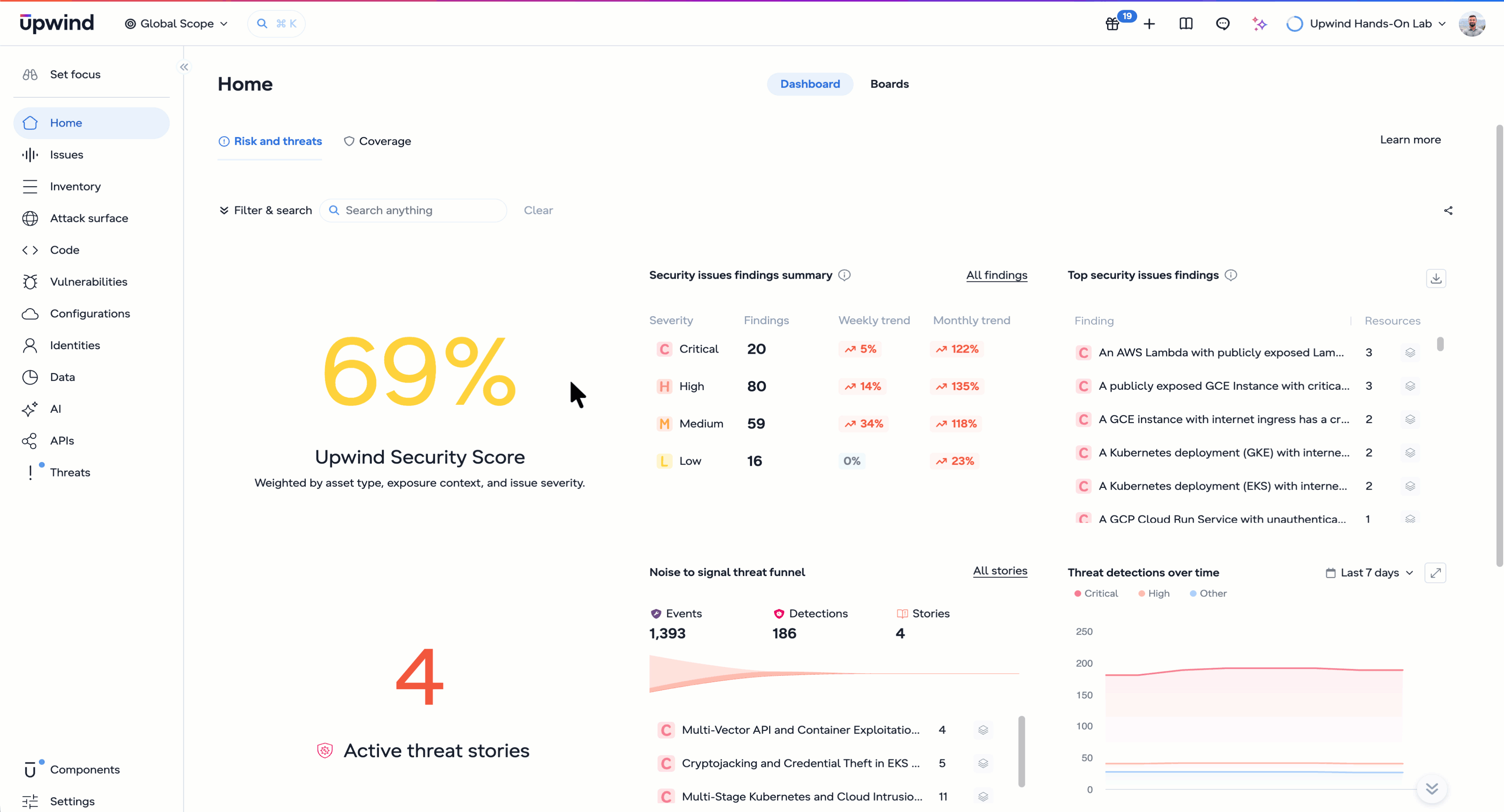Open the documentation book icon
Screen dimensions: 1504x812
coord(1186,24)
